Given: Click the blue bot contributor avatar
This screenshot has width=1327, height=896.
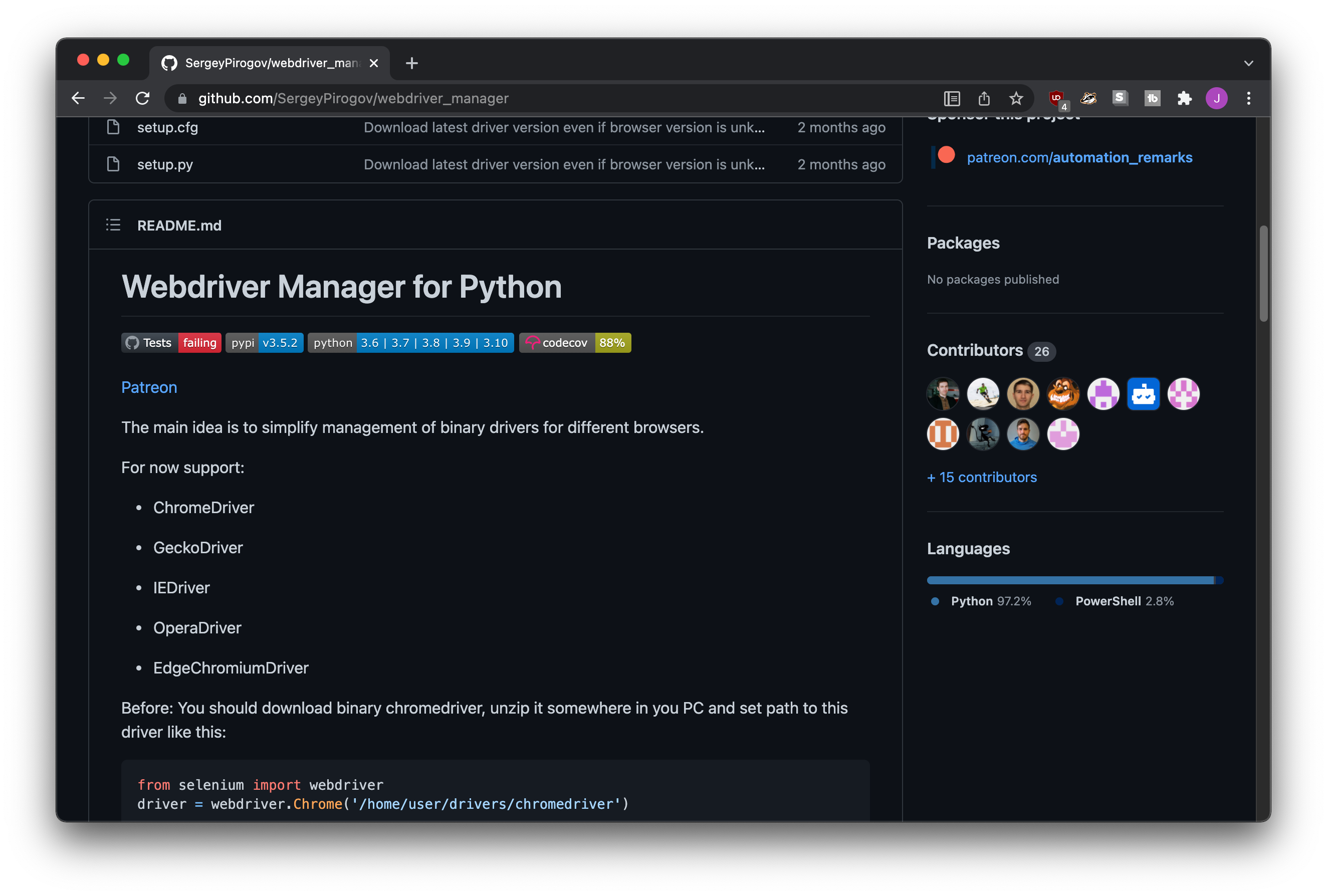Looking at the screenshot, I should [x=1143, y=393].
